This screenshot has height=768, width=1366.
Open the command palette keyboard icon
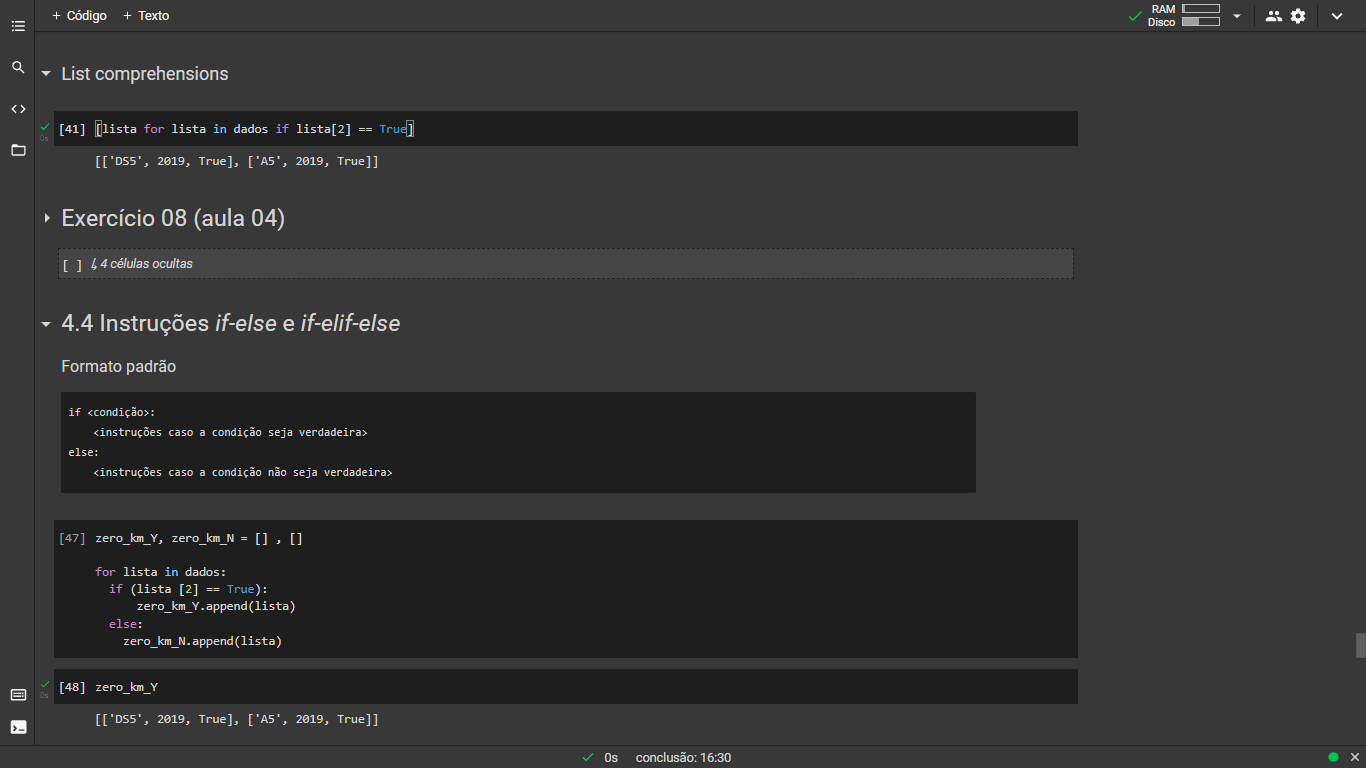click(18, 695)
